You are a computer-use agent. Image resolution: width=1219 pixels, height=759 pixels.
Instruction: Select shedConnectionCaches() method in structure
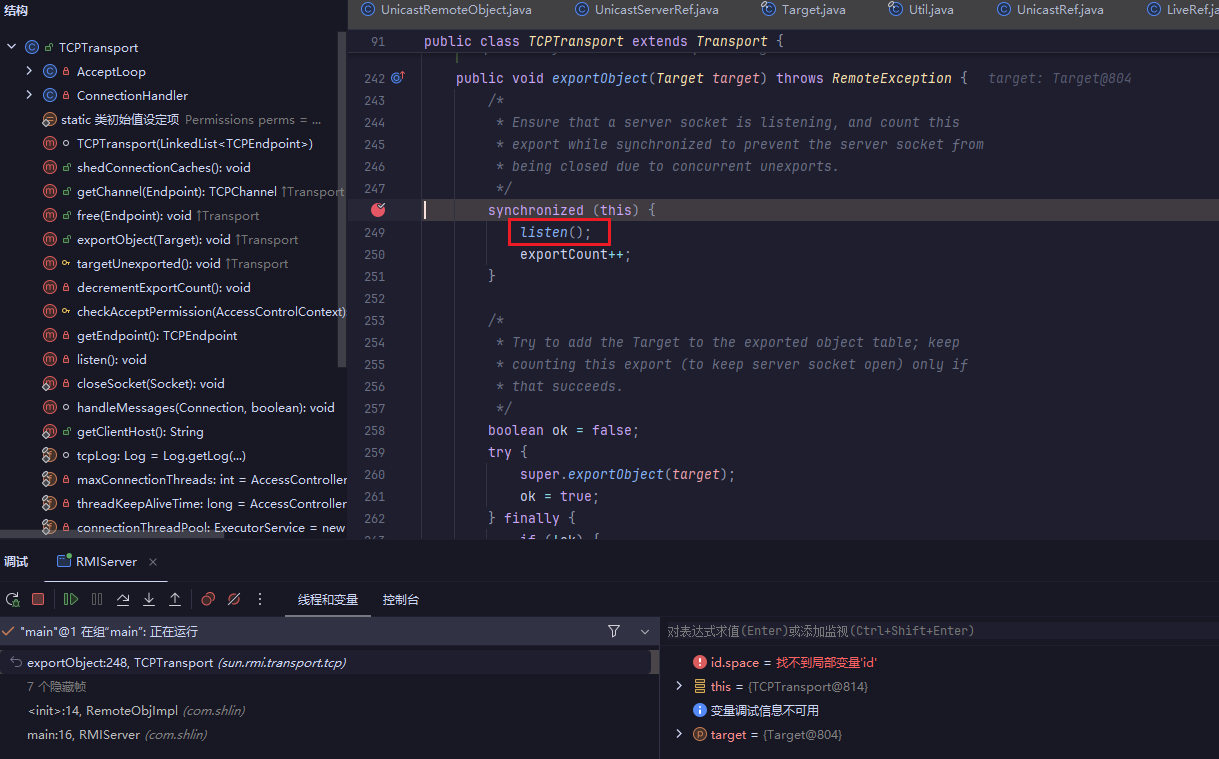pos(163,167)
